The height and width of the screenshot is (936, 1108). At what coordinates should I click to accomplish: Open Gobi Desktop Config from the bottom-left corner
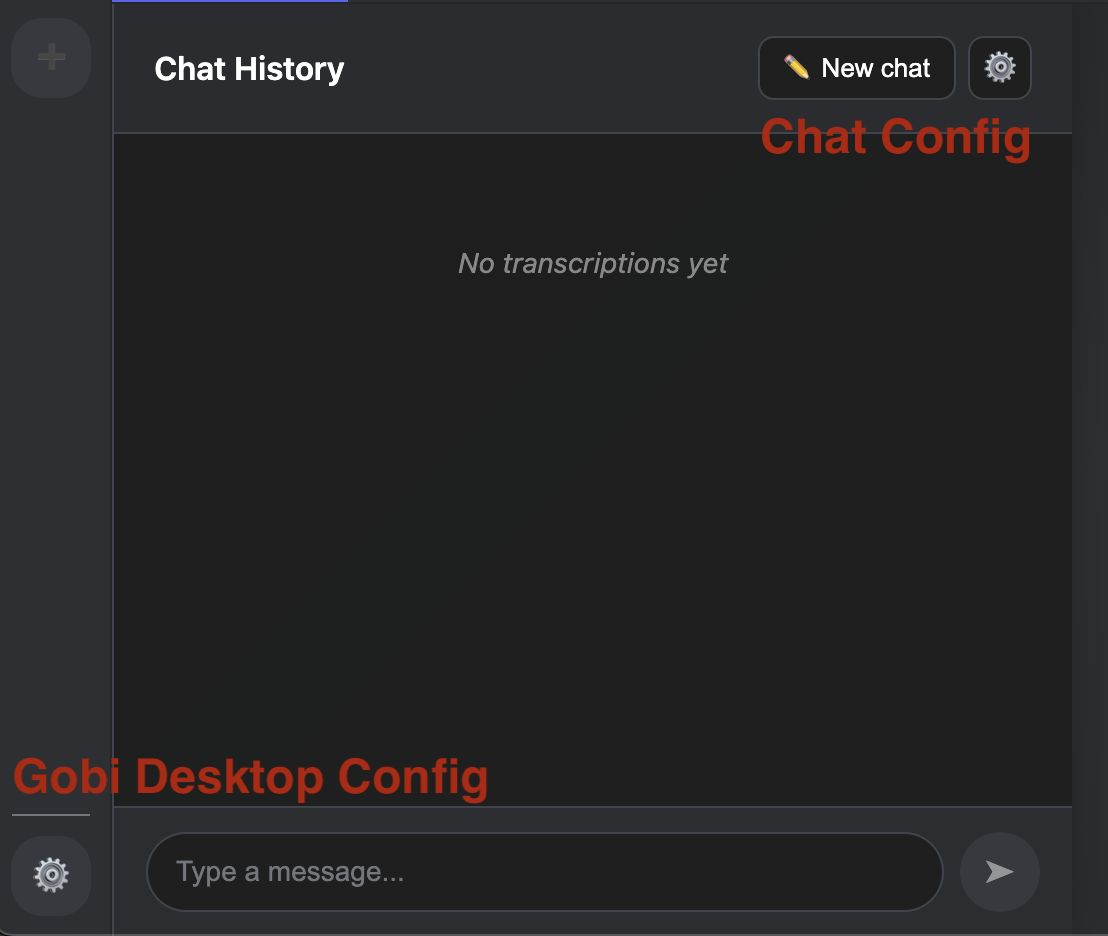[x=50, y=876]
